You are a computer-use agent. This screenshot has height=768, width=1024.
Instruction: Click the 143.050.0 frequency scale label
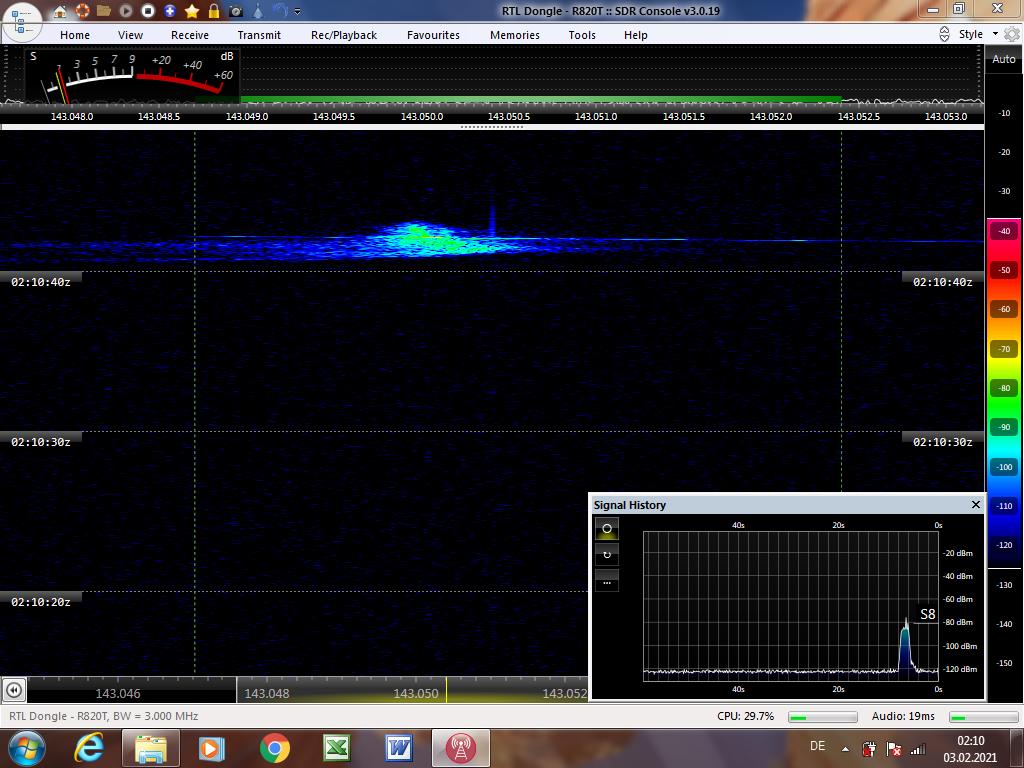[422, 117]
